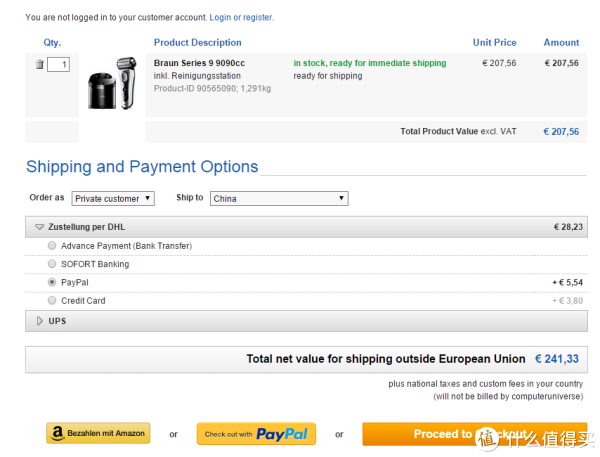
Task: Select Advance Payment (Bank Transfer) option
Action: [52, 246]
